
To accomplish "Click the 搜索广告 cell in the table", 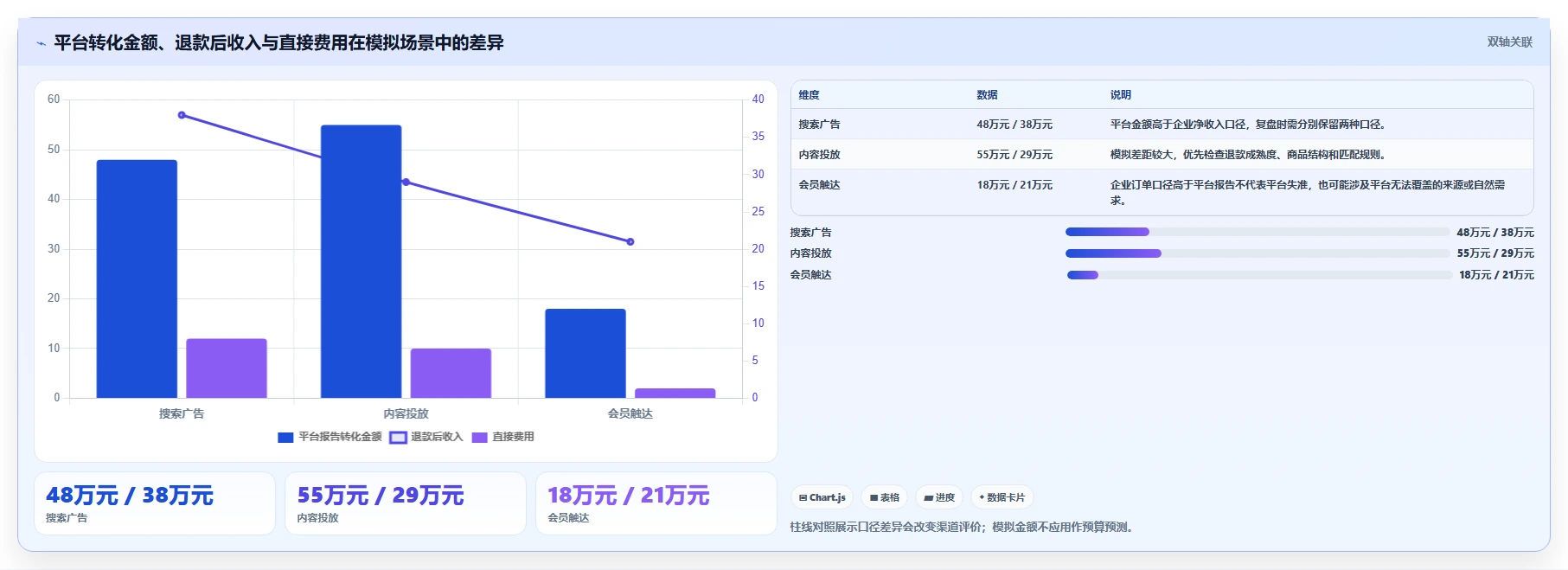I will (819, 125).
